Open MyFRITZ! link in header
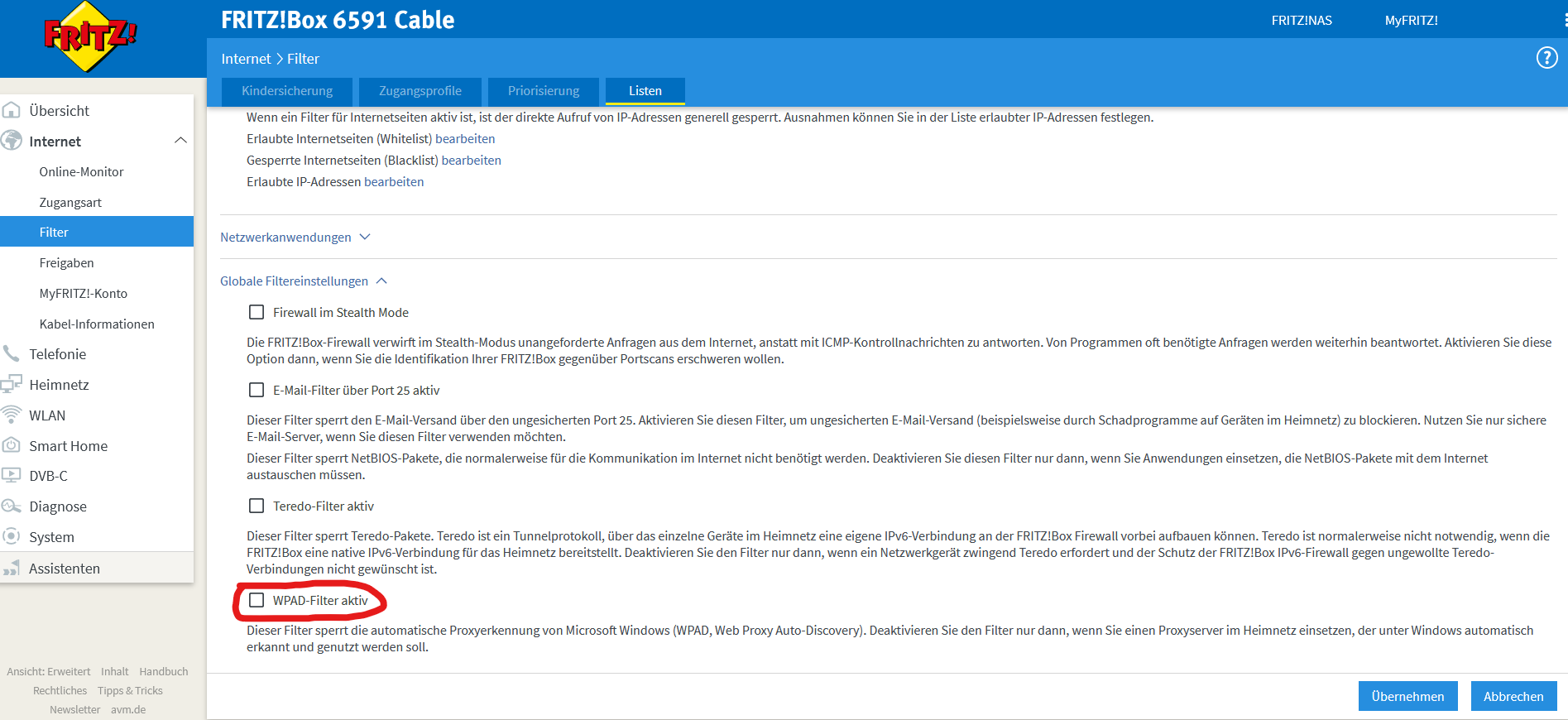 point(1412,21)
